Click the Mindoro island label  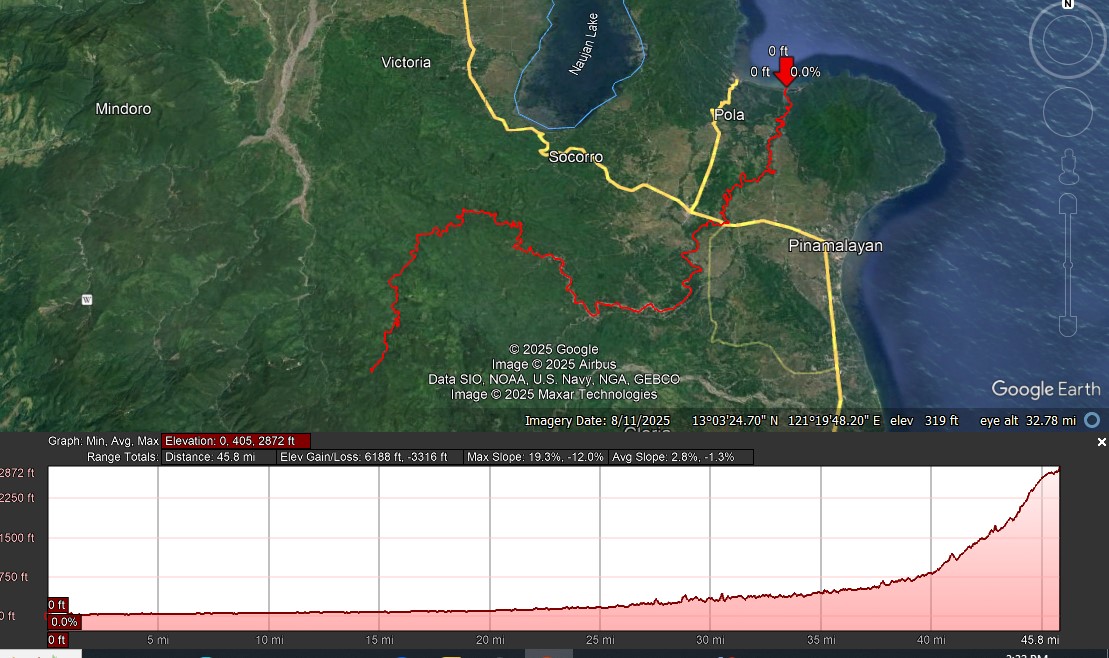point(123,109)
